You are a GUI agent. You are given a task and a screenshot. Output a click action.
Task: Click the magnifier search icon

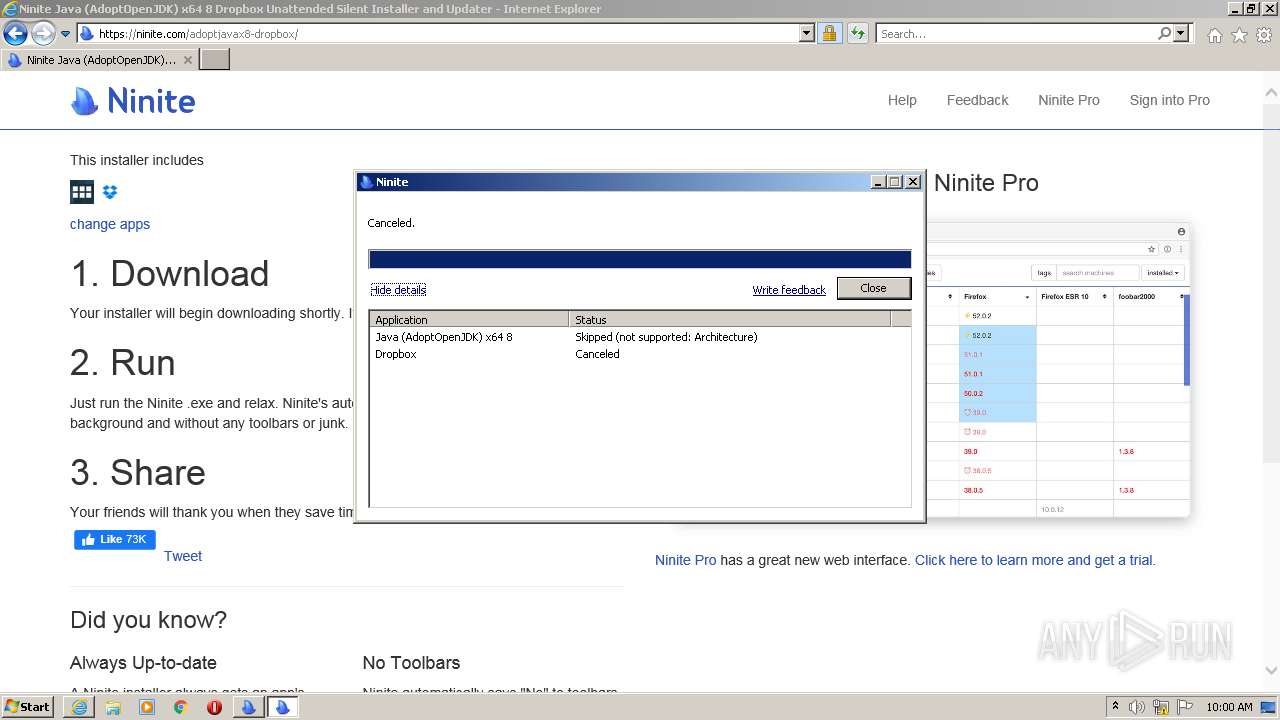(x=1164, y=33)
